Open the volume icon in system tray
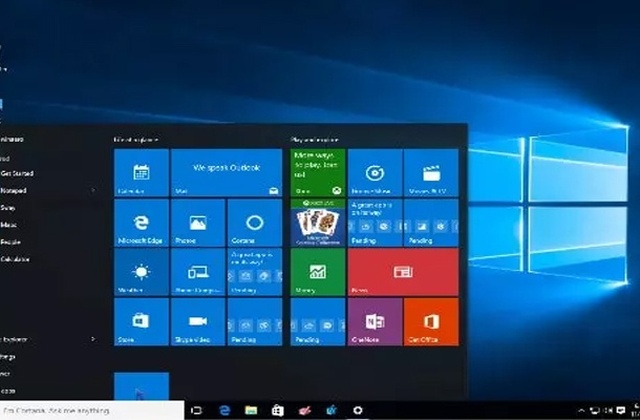This screenshot has height=420, width=640. pyautogui.click(x=608, y=410)
